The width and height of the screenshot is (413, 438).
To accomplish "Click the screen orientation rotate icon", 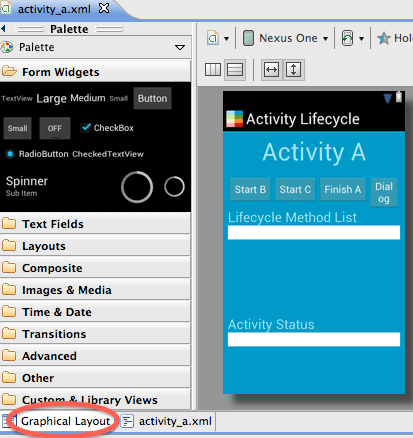I will point(347,38).
